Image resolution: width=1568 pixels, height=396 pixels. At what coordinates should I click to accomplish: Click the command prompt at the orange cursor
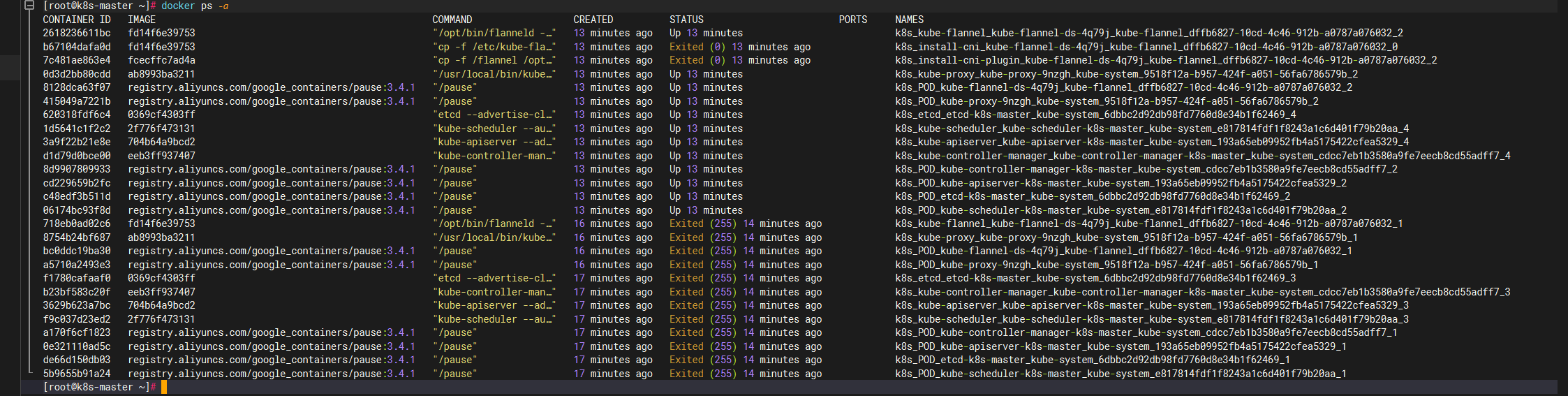[x=164, y=387]
